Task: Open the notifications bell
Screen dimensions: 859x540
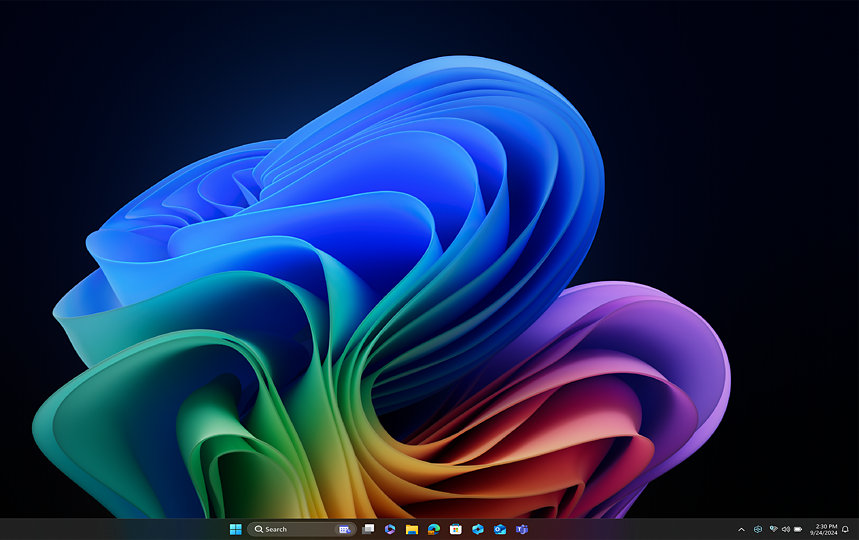Action: pyautogui.click(x=845, y=529)
